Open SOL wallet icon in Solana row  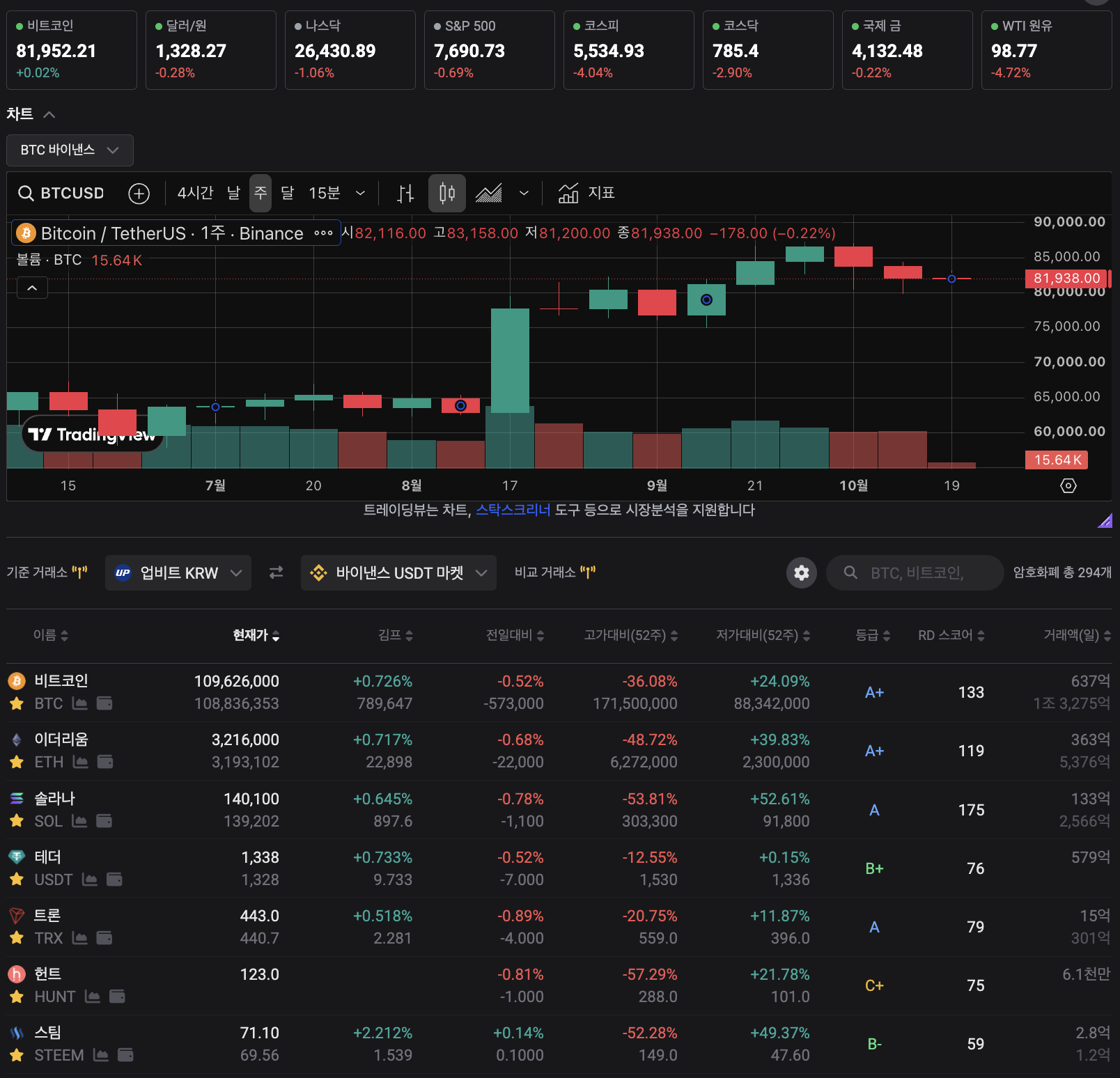coord(104,821)
